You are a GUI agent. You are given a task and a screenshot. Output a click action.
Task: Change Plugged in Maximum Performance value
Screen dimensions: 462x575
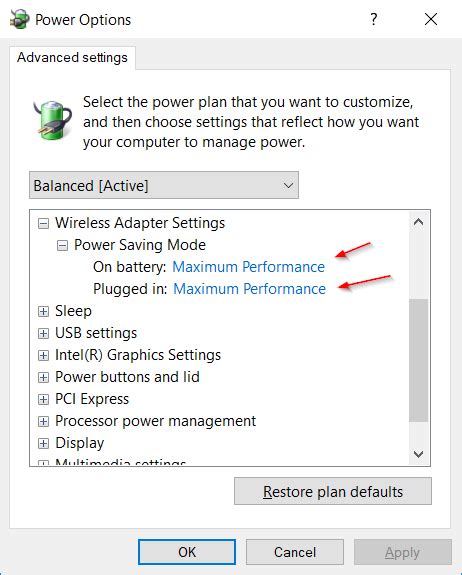point(249,289)
